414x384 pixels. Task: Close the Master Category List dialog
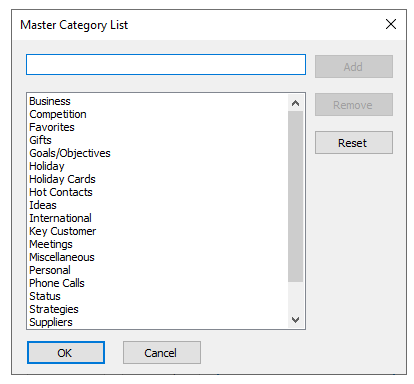tap(391, 24)
